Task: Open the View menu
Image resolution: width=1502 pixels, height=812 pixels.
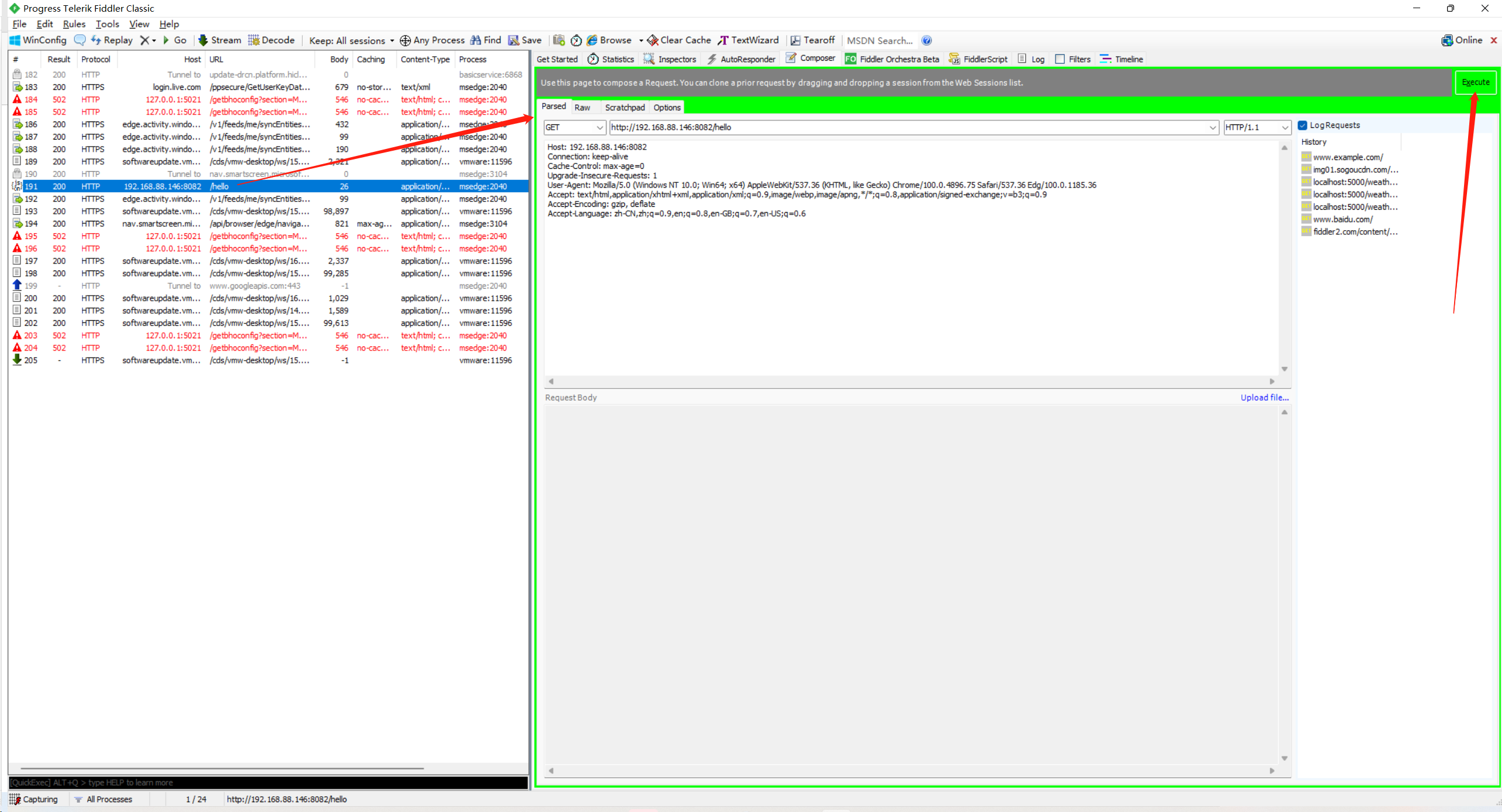Action: [x=139, y=24]
